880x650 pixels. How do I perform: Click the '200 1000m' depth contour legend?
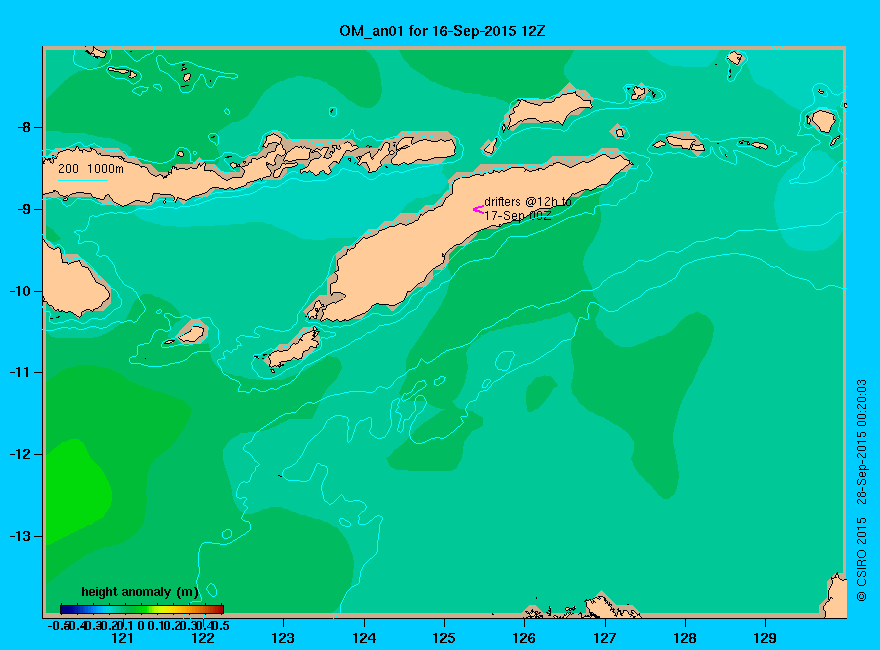point(91,168)
